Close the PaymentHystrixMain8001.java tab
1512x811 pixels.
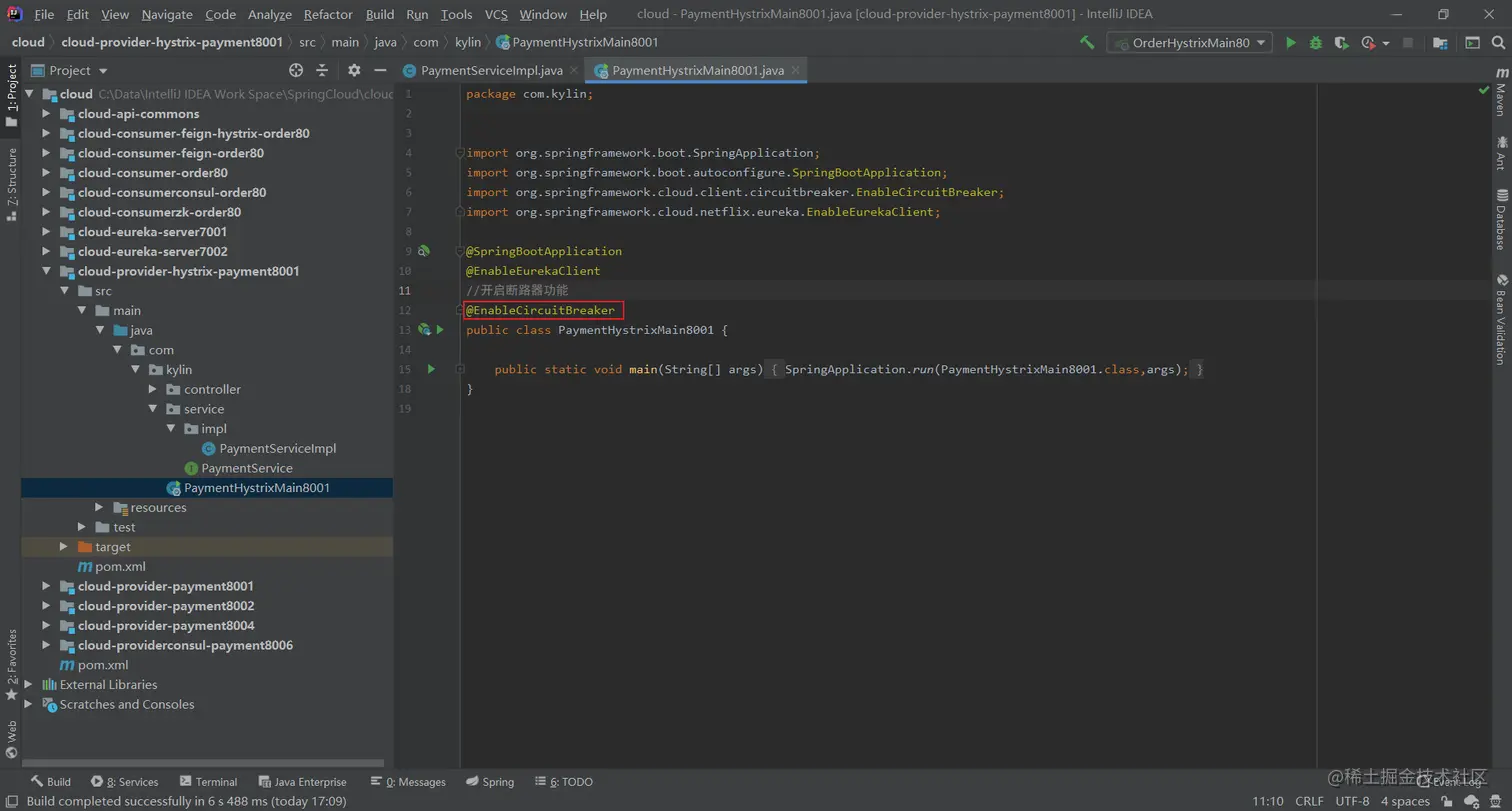(x=796, y=71)
